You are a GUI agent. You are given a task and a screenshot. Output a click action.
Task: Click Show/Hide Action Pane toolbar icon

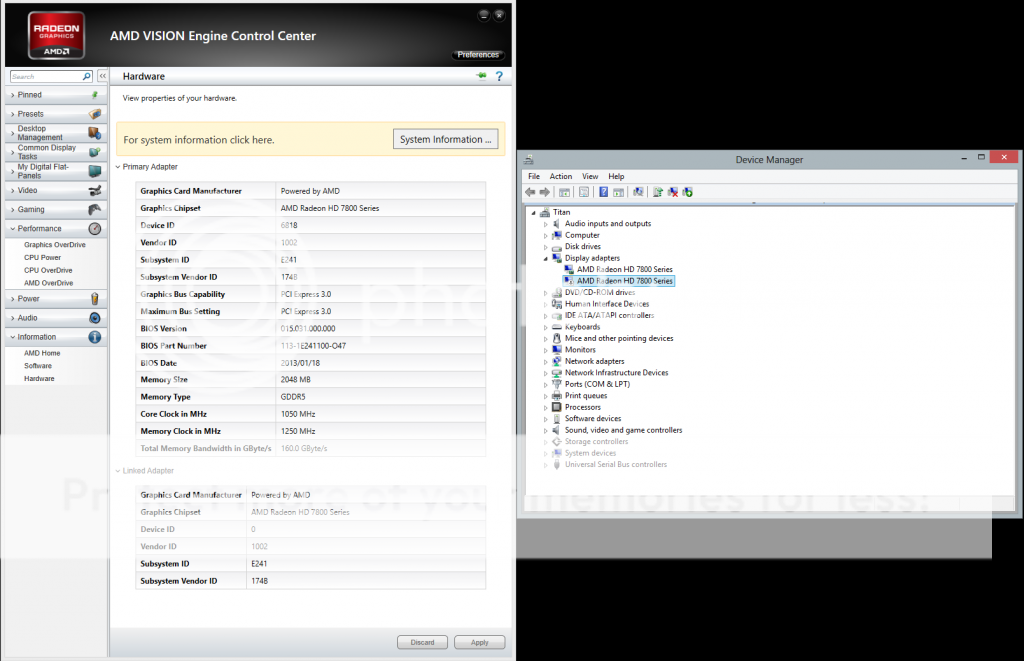tap(618, 192)
